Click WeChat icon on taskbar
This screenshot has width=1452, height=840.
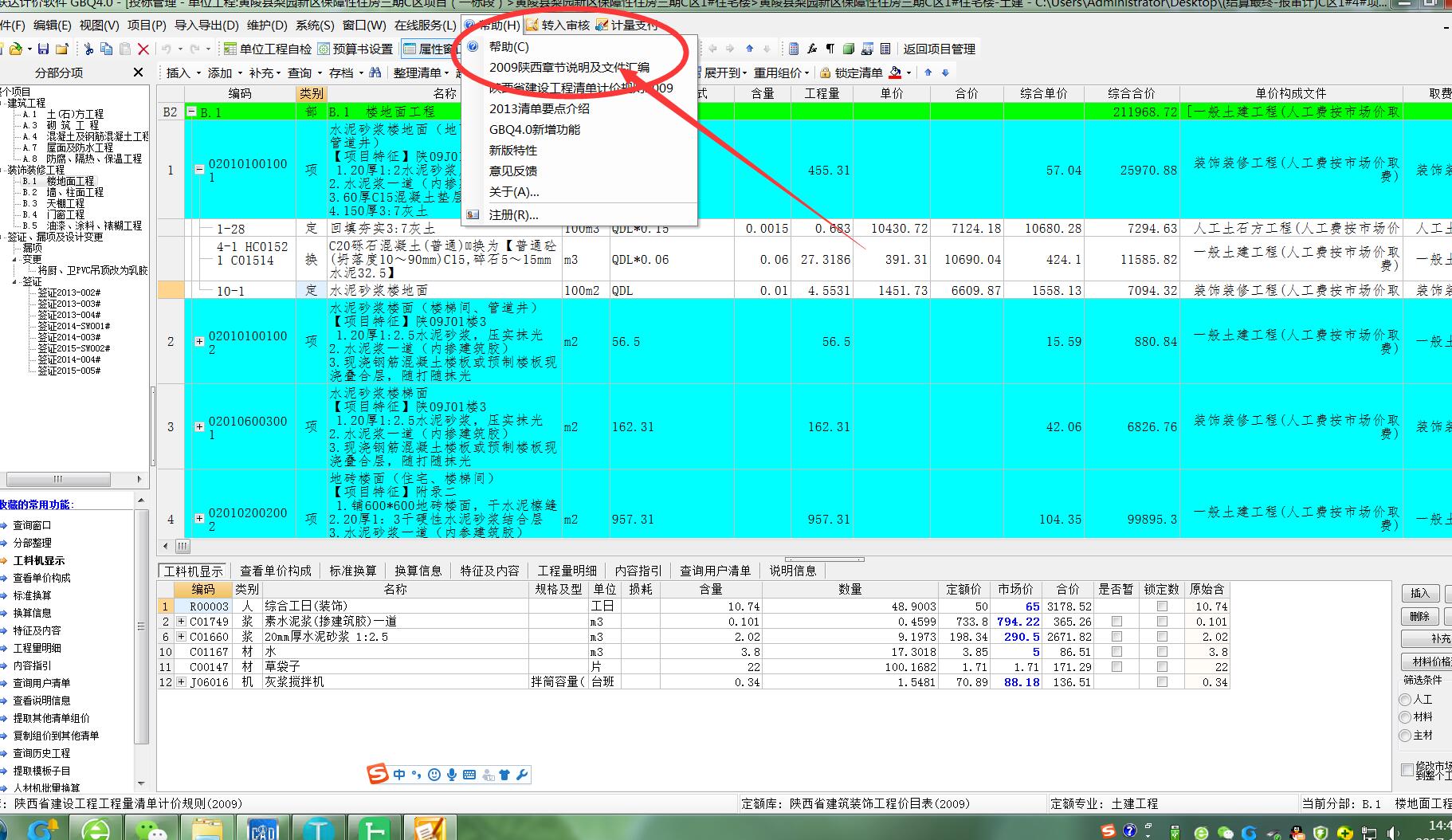pos(151,830)
